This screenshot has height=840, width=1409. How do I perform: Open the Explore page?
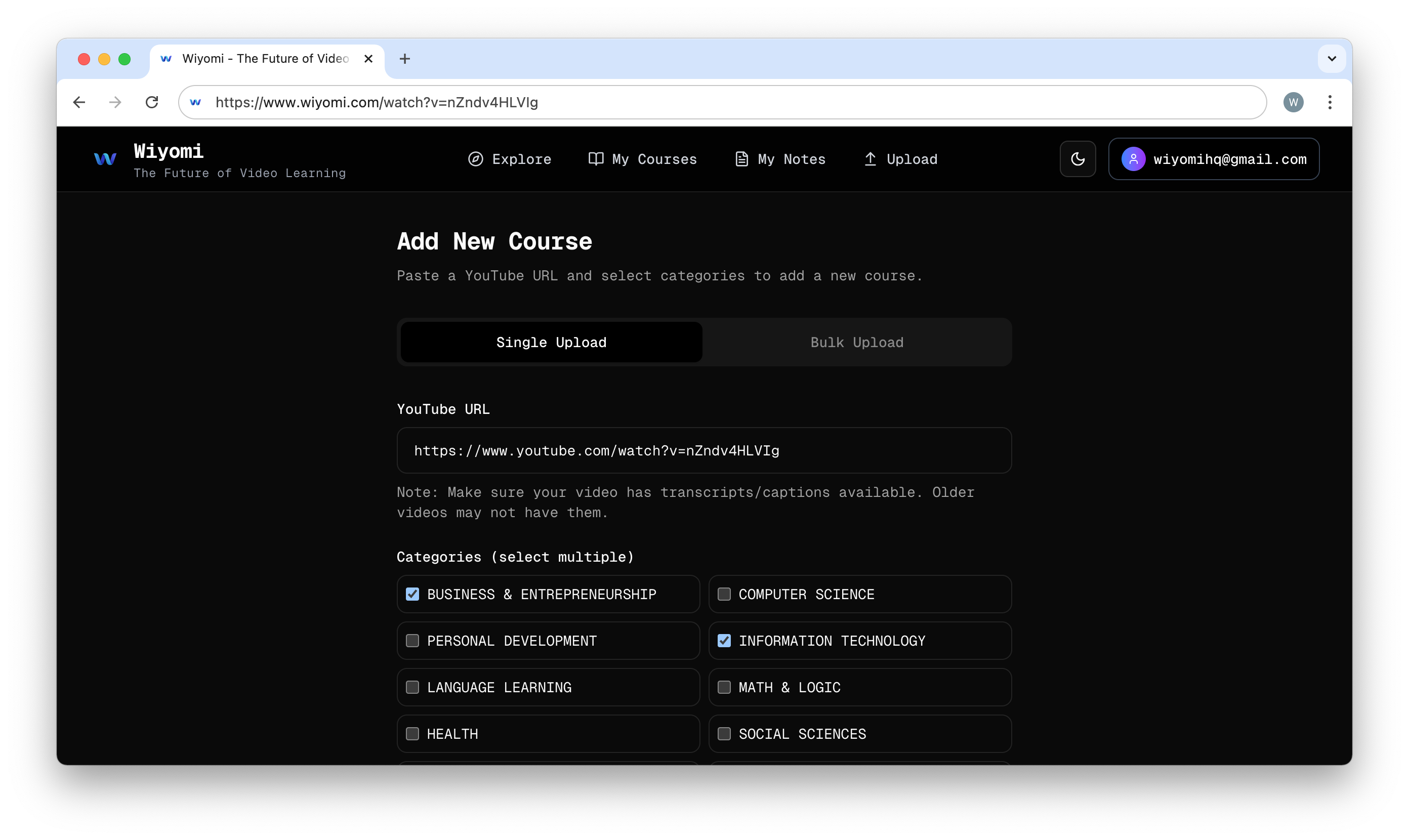510,159
